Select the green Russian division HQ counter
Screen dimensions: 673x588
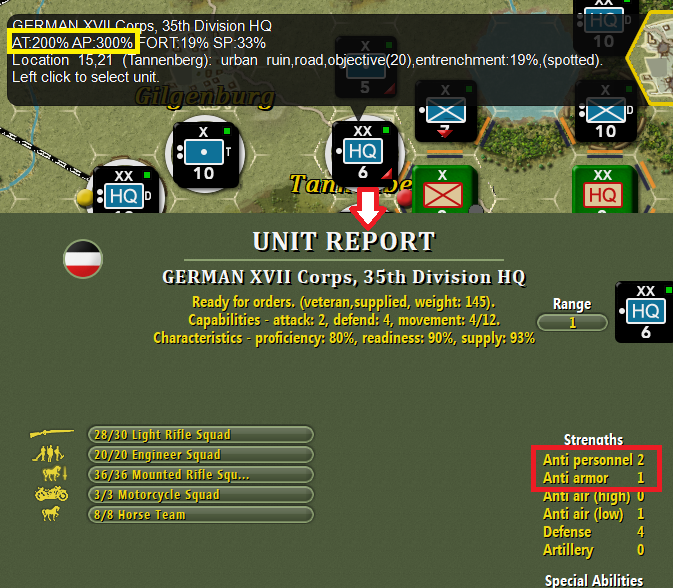click(604, 189)
